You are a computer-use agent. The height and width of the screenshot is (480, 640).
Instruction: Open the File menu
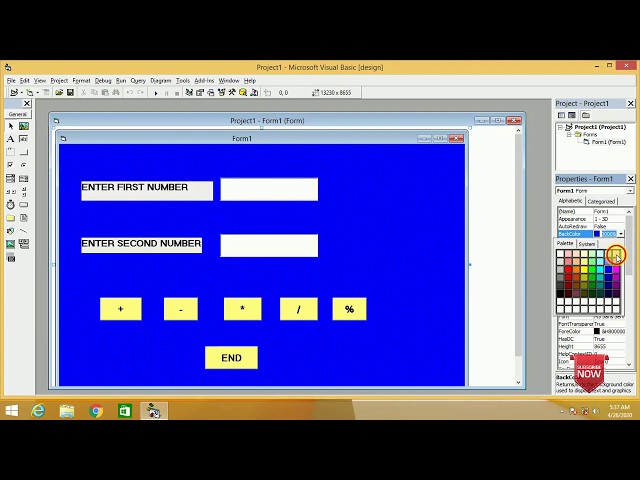point(11,80)
